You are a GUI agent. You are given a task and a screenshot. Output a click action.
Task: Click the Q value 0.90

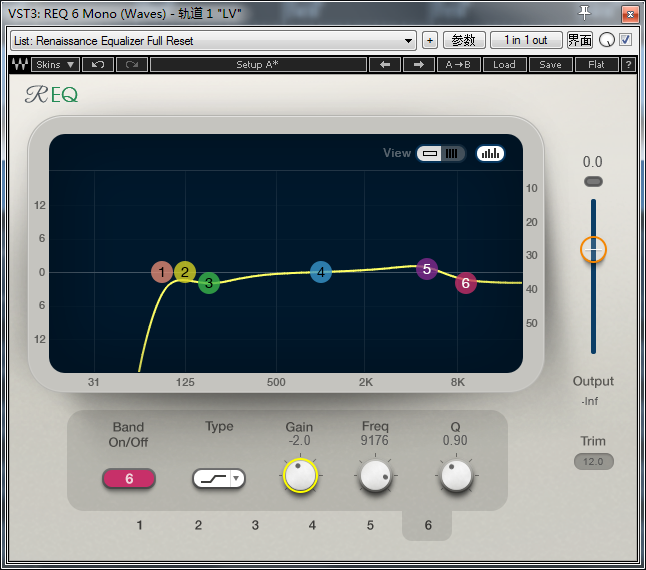tap(455, 440)
